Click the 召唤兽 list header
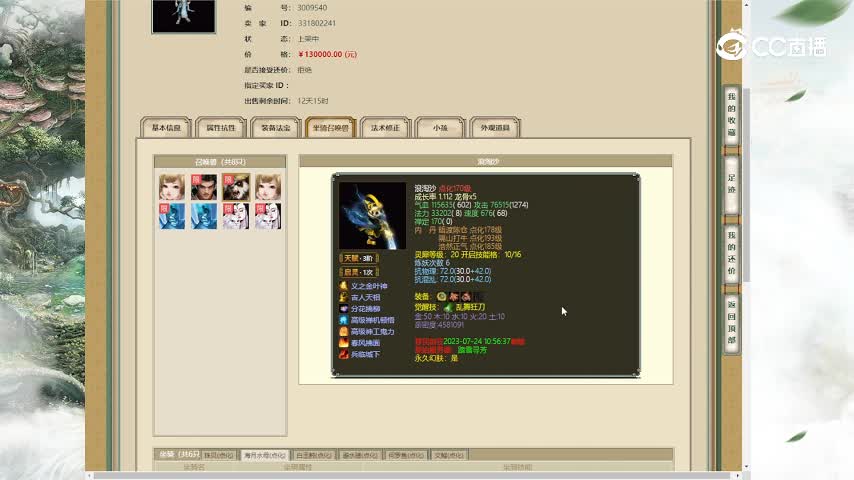Viewport: 854px width, 480px height. pyautogui.click(x=220, y=162)
